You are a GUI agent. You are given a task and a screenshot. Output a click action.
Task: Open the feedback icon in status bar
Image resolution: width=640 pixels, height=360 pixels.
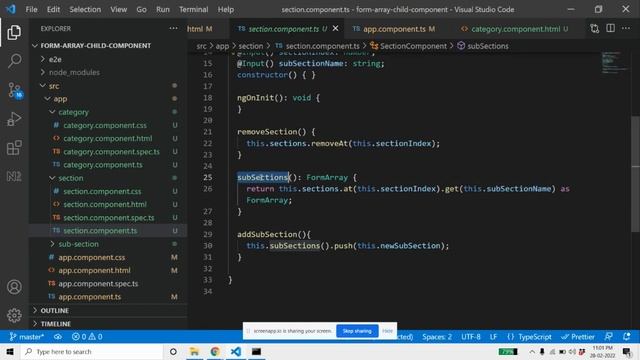[609, 337]
